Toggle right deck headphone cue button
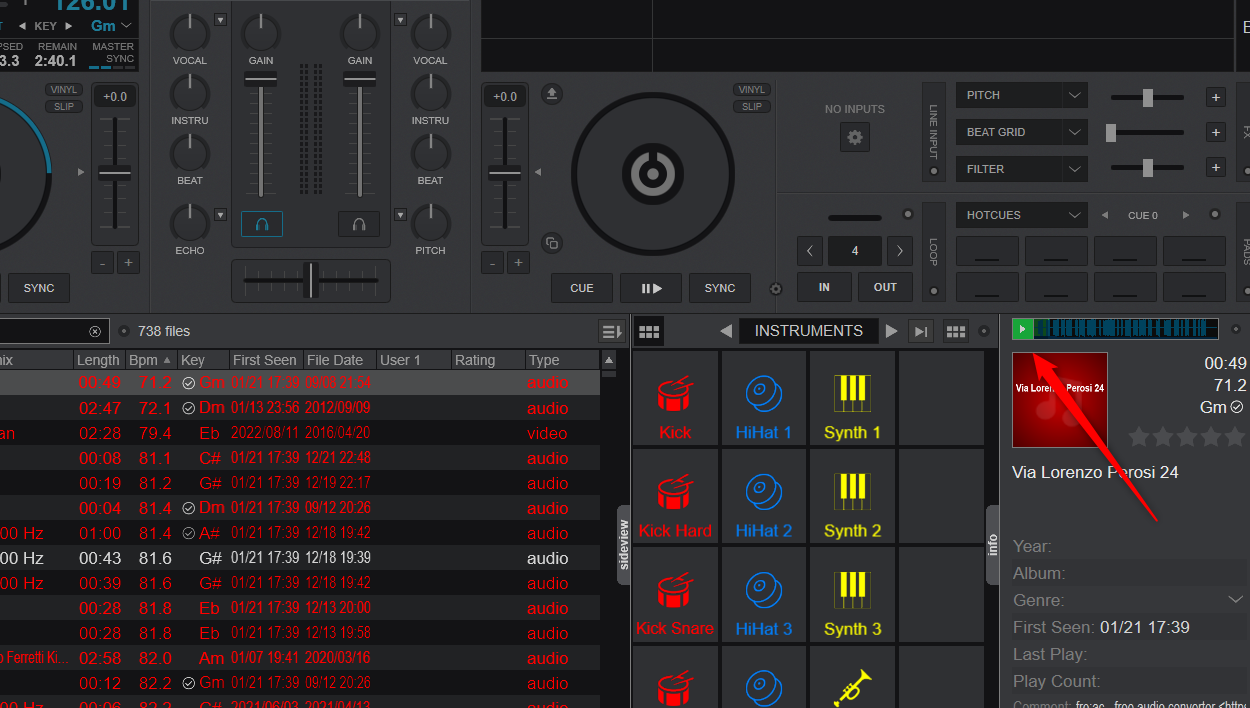1250x708 pixels. tap(359, 224)
